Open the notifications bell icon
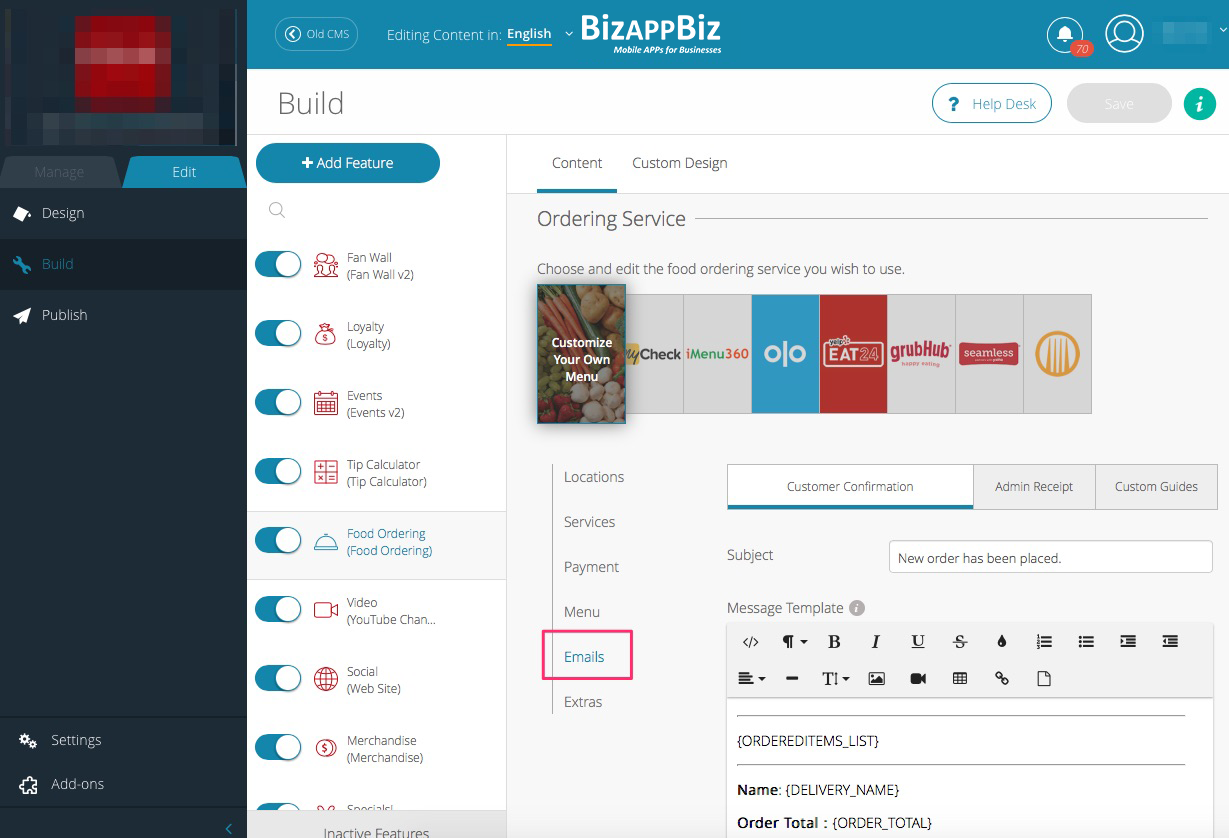The image size is (1229, 838). [1065, 34]
